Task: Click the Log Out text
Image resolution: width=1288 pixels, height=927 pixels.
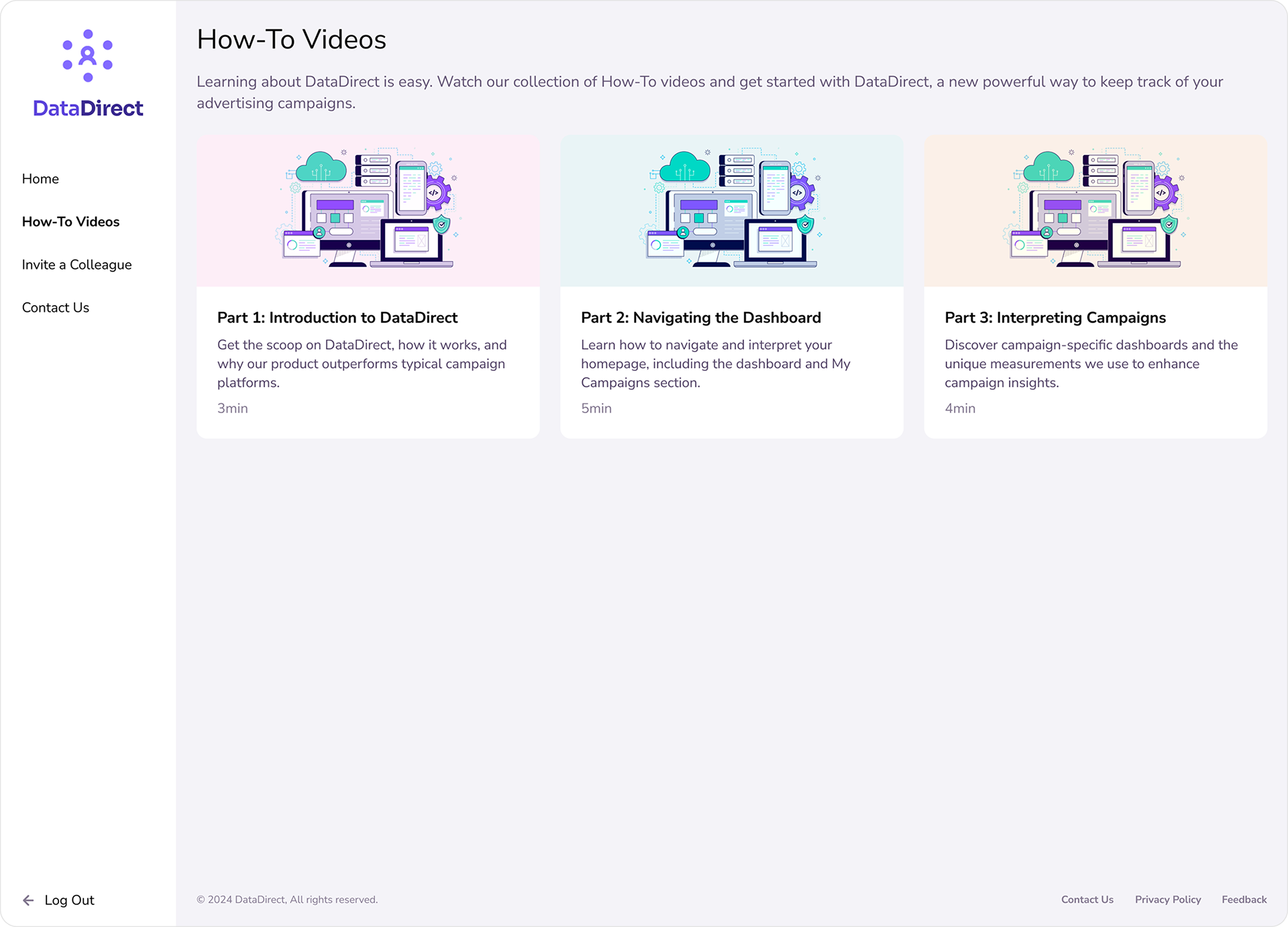Action: tap(69, 900)
